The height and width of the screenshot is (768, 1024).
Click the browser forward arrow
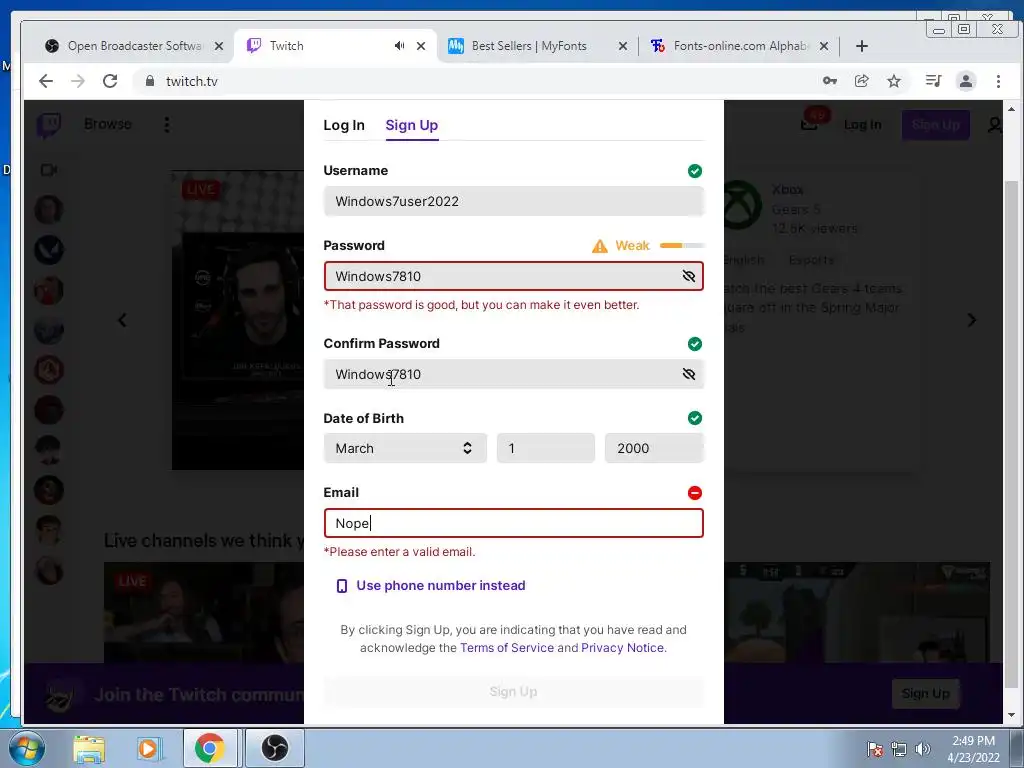(x=78, y=81)
